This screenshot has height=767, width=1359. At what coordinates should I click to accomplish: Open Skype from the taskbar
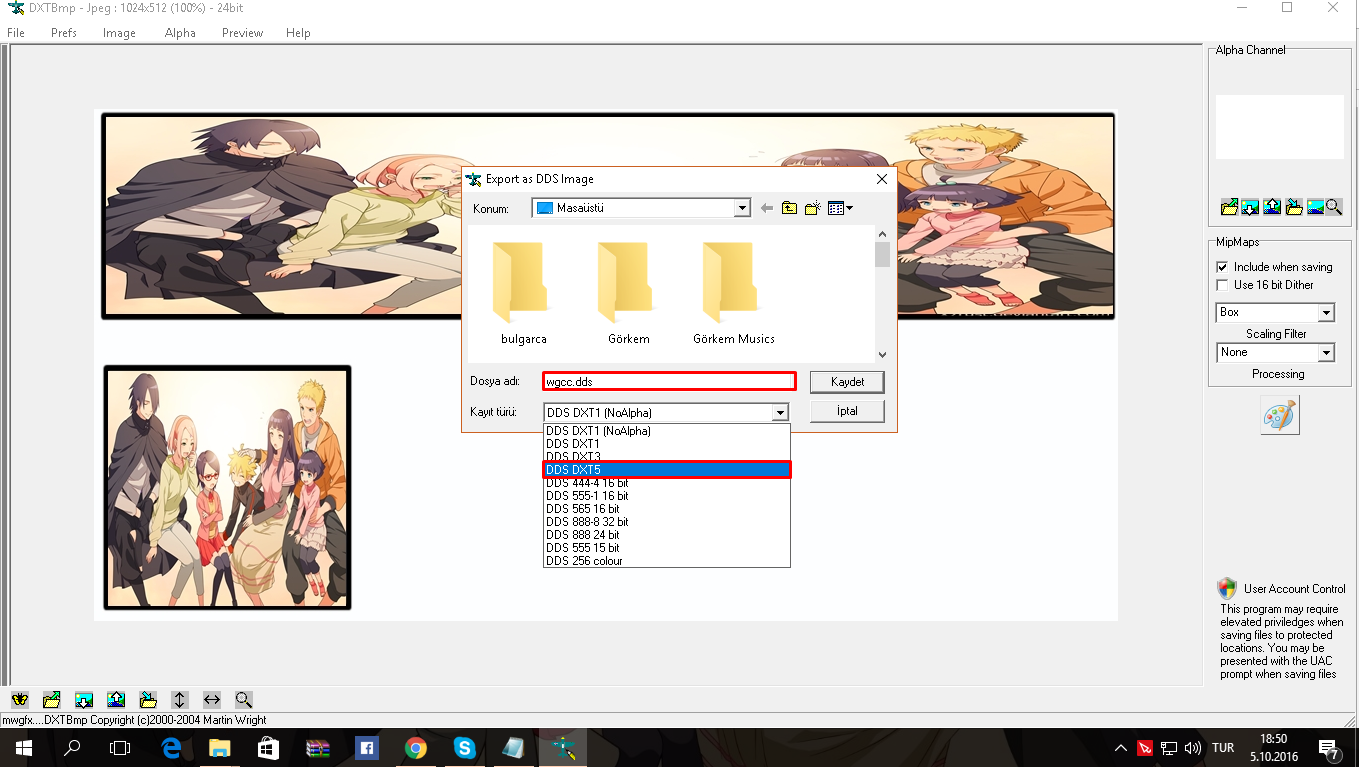pyautogui.click(x=465, y=748)
